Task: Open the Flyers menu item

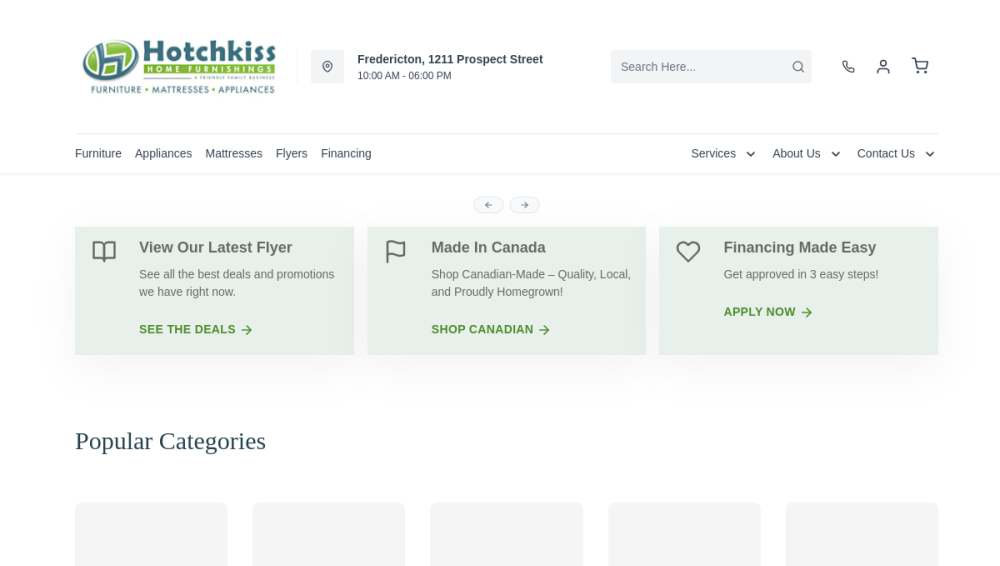Action: (x=291, y=153)
